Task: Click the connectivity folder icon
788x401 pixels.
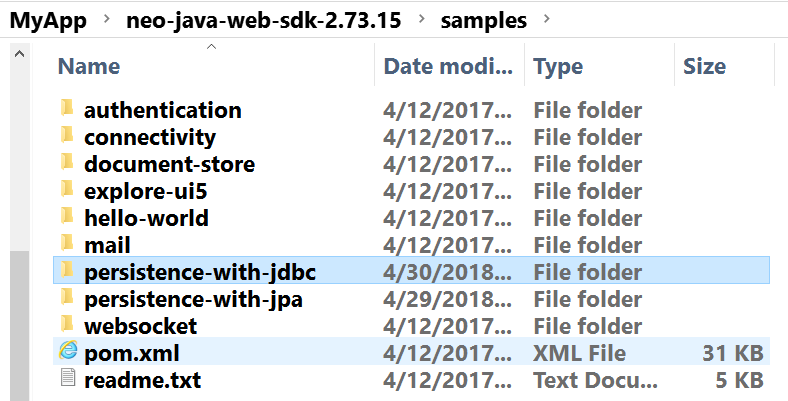Action: (67, 136)
